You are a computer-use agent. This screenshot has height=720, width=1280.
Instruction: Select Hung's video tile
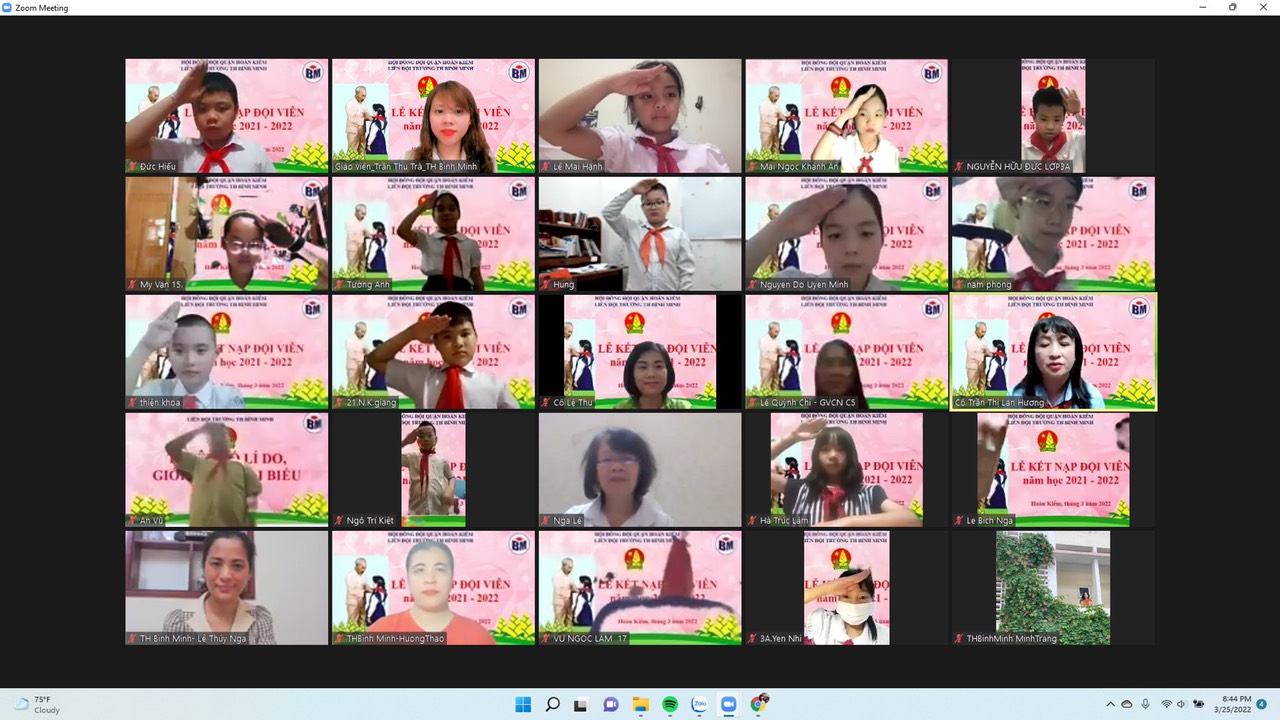pyautogui.click(x=640, y=234)
